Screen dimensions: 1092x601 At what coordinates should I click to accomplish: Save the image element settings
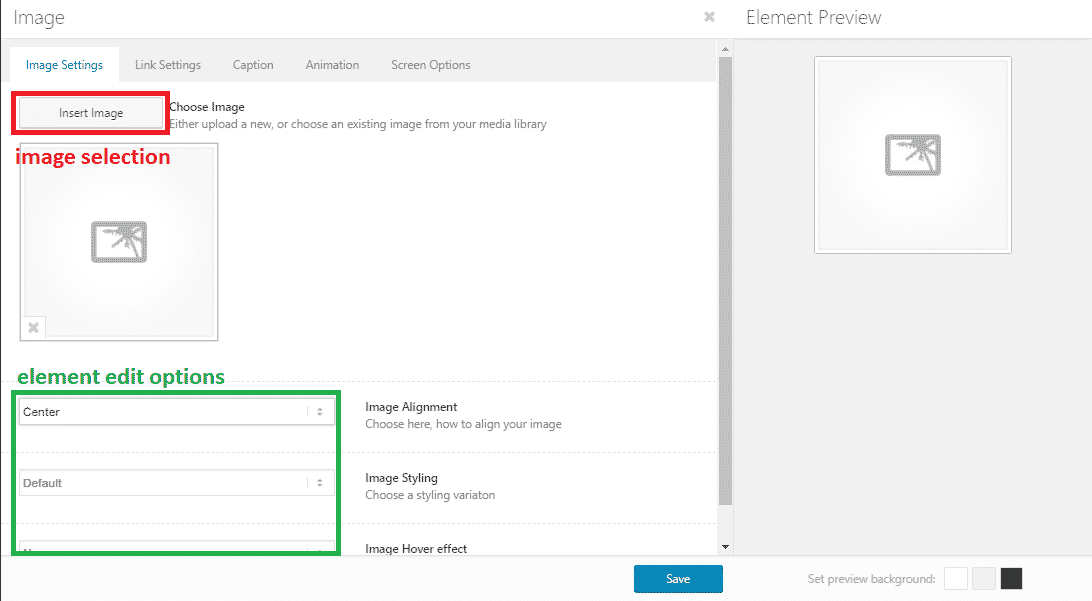[x=678, y=579]
